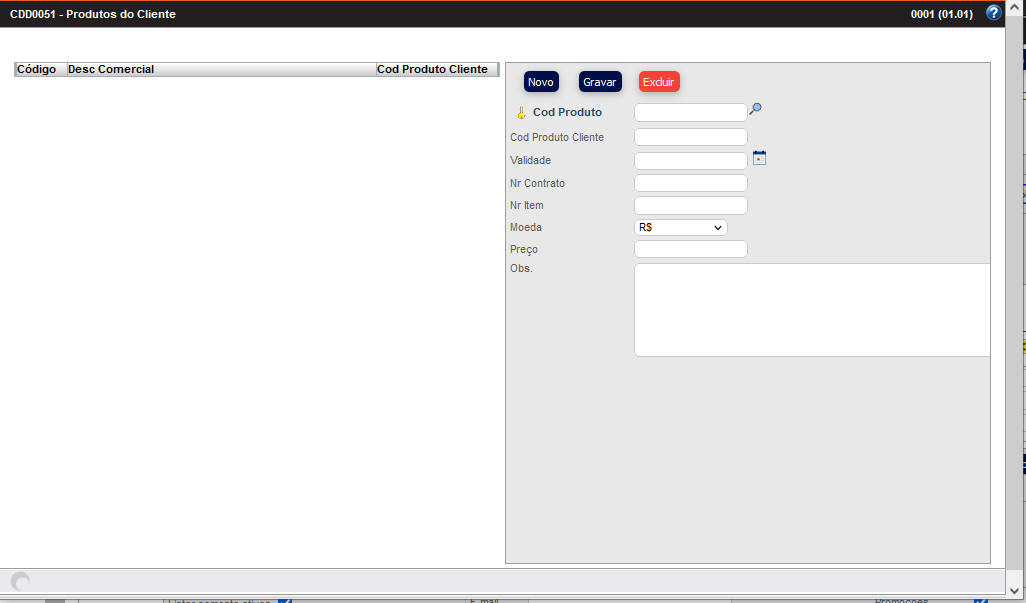
Task: Expand the Moeda currency dropdown
Action: 681,228
